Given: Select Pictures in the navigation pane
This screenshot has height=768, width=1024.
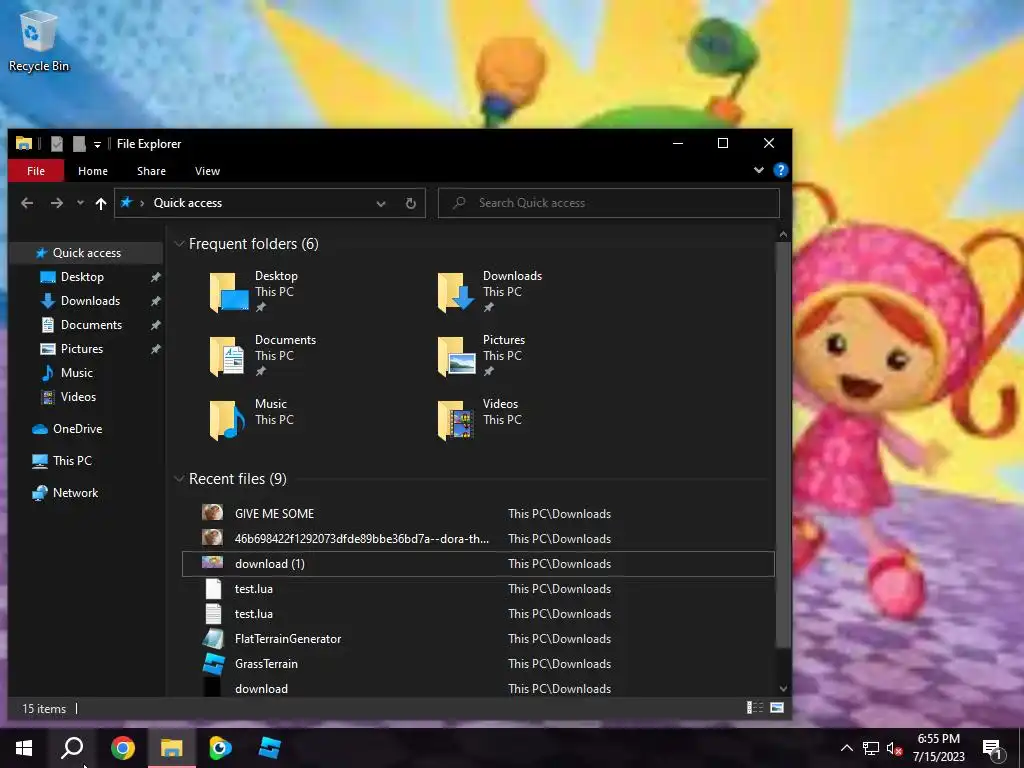Looking at the screenshot, I should [x=82, y=349].
